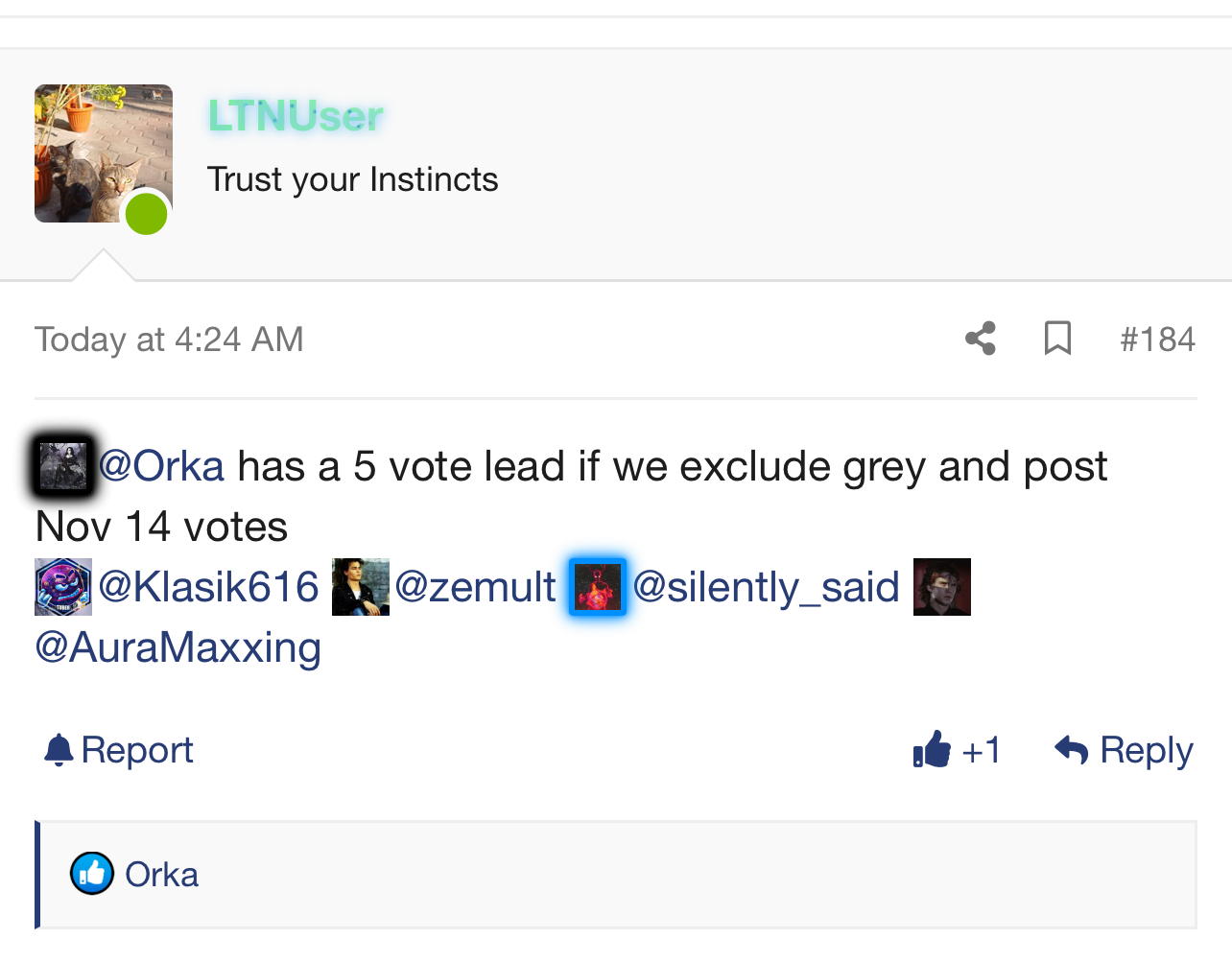Click Klasik616's avatar thumbnail
This screenshot has height=962, width=1232.
63,587
